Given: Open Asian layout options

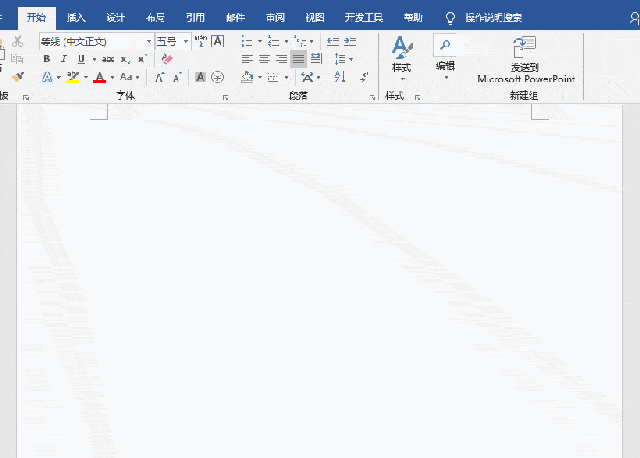Looking at the screenshot, I should (307, 77).
